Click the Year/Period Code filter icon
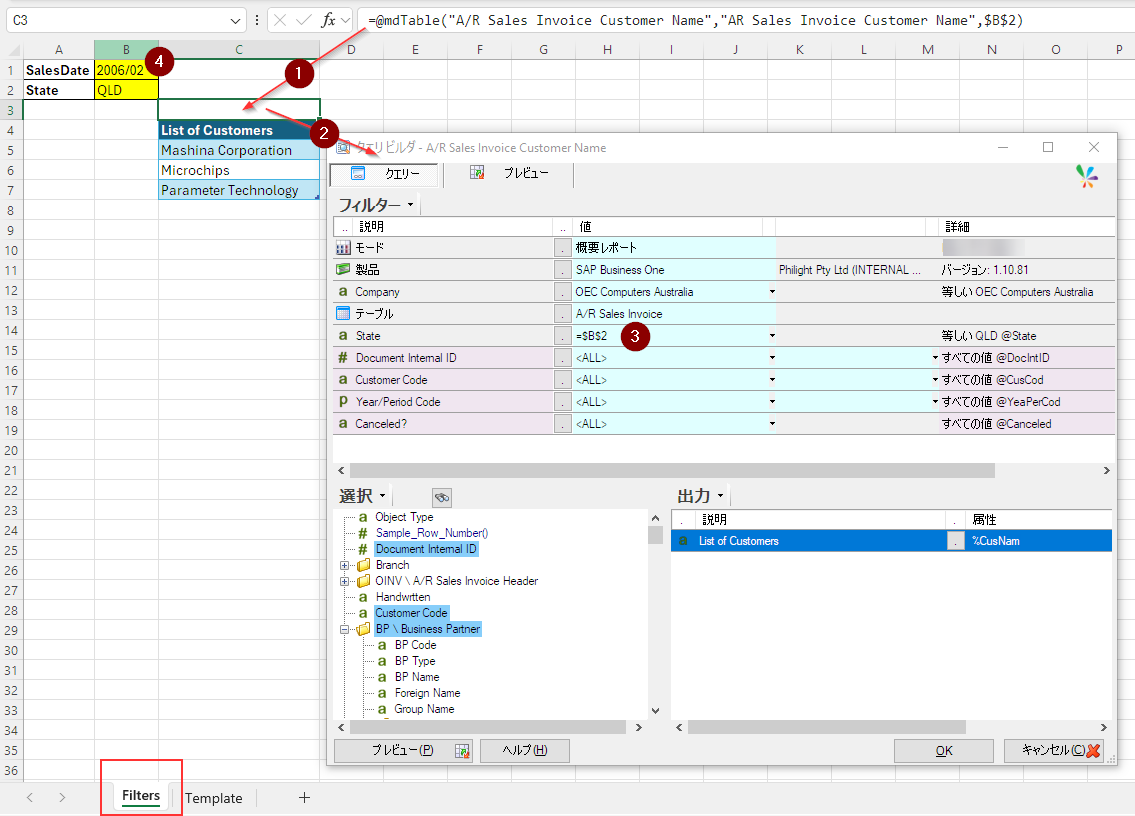 click(x=343, y=401)
